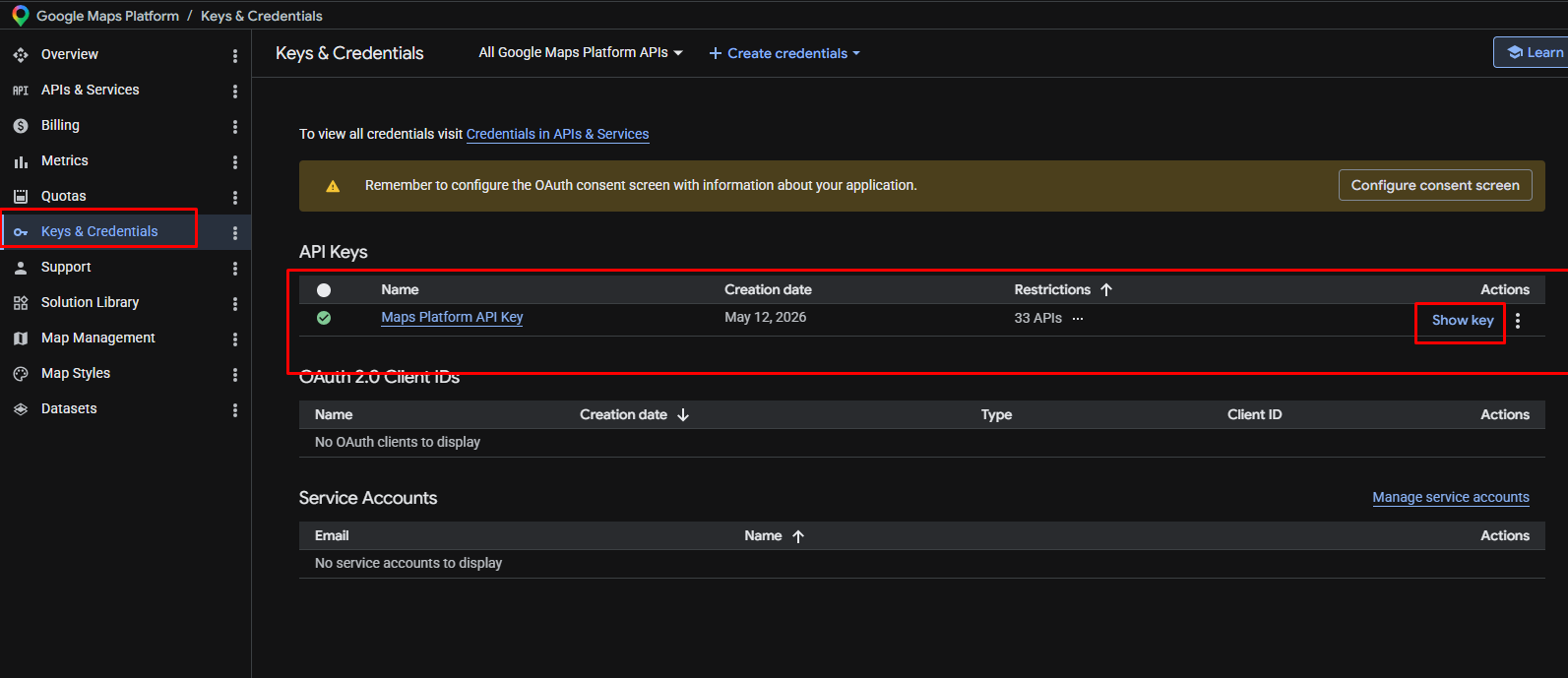The width and height of the screenshot is (1568, 678).
Task: Open Metrics in the sidebar
Action: (x=65, y=161)
